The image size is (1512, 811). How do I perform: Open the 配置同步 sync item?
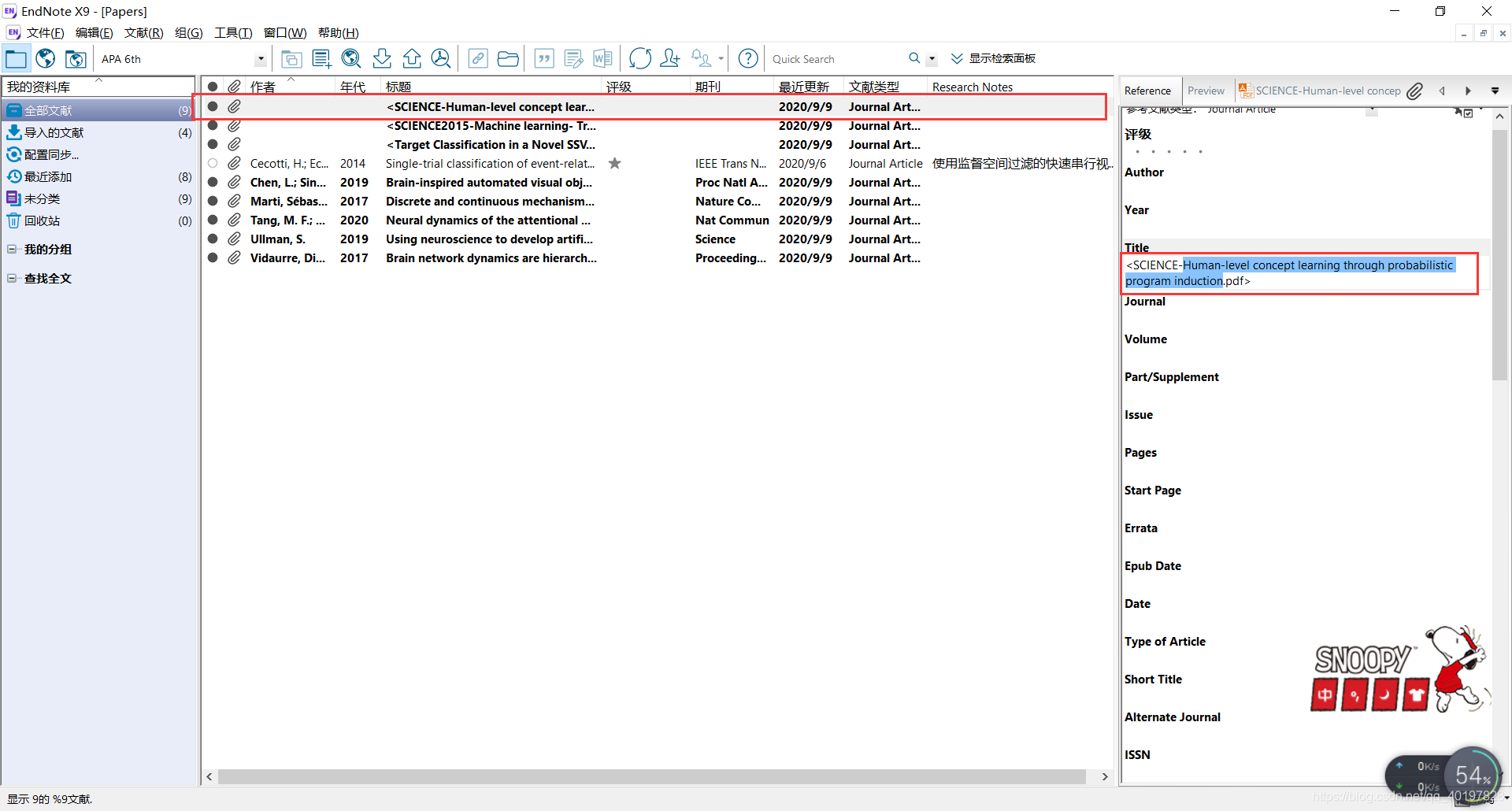coord(98,154)
